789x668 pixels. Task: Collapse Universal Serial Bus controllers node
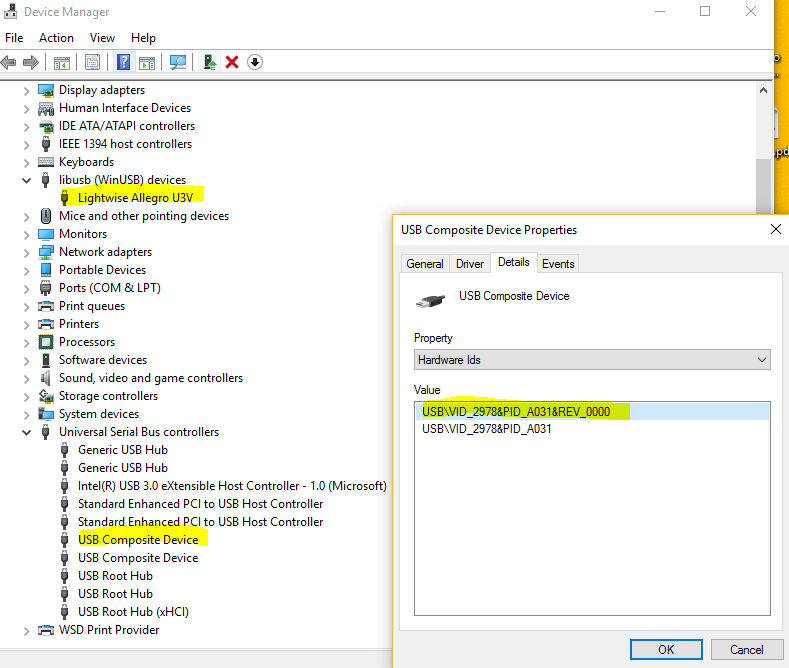(27, 432)
